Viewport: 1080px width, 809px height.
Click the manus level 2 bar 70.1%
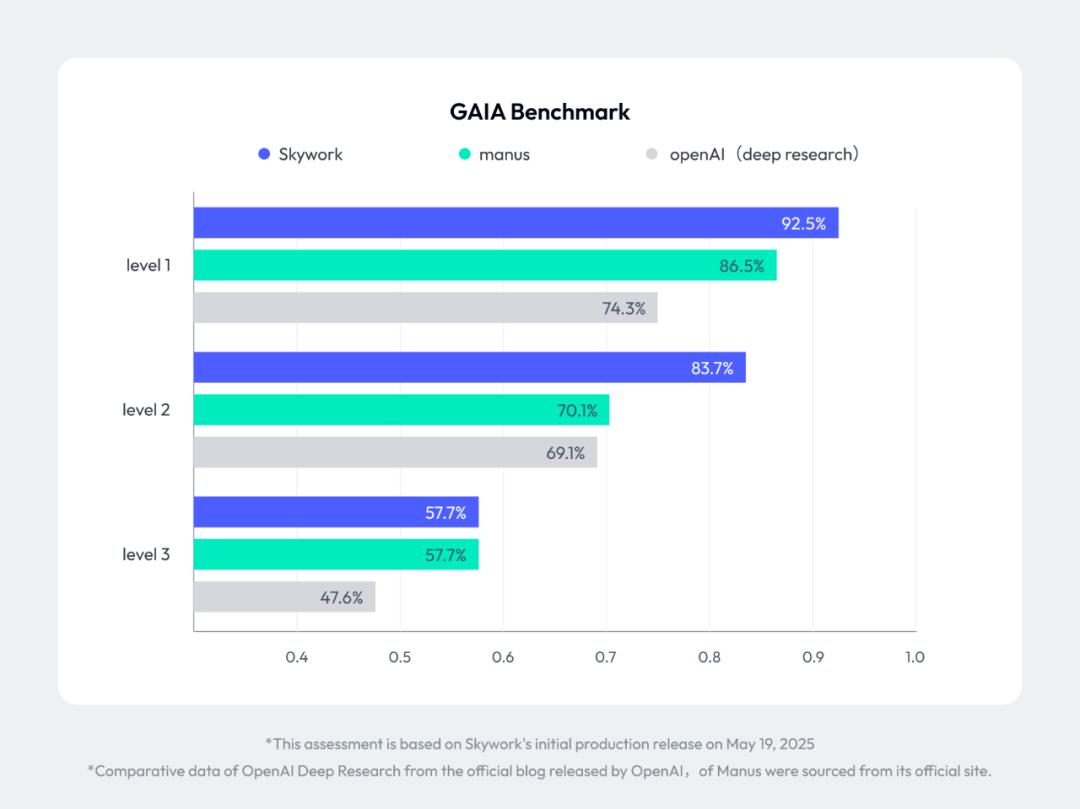tap(401, 410)
